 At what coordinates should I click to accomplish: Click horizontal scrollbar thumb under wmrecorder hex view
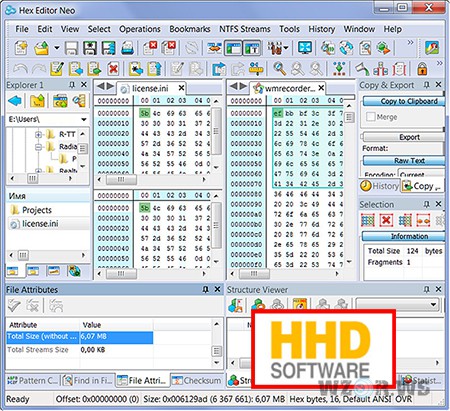pos(254,274)
